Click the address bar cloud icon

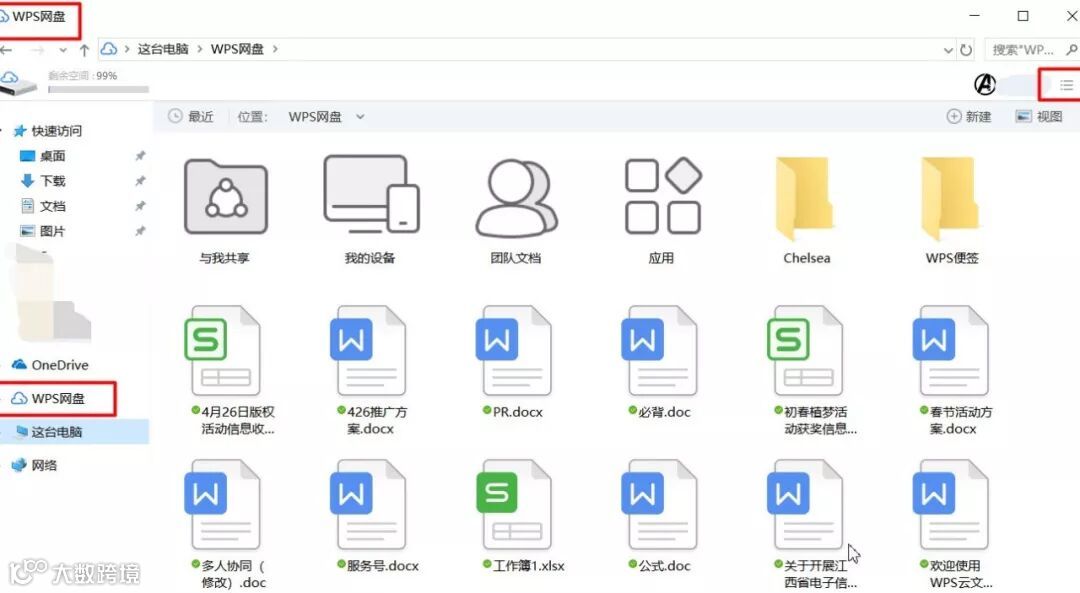click(109, 49)
